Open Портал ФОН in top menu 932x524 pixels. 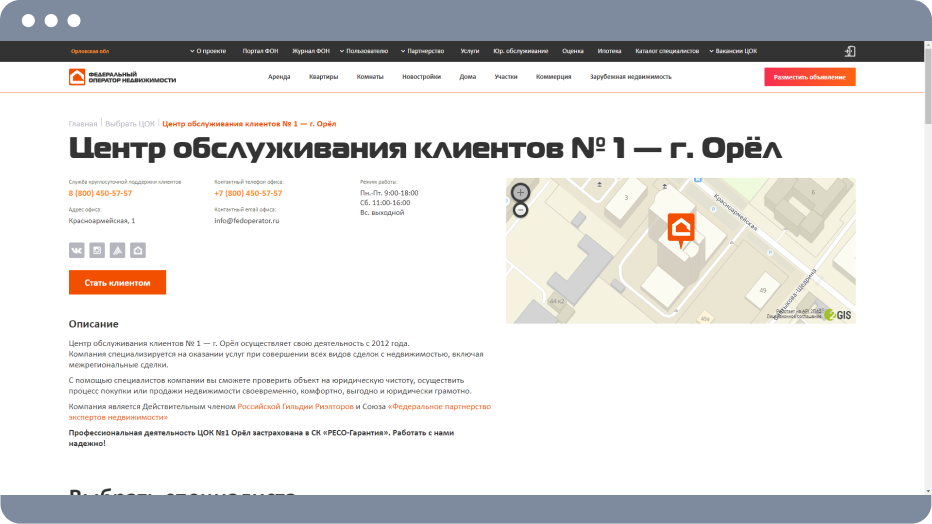[x=260, y=51]
